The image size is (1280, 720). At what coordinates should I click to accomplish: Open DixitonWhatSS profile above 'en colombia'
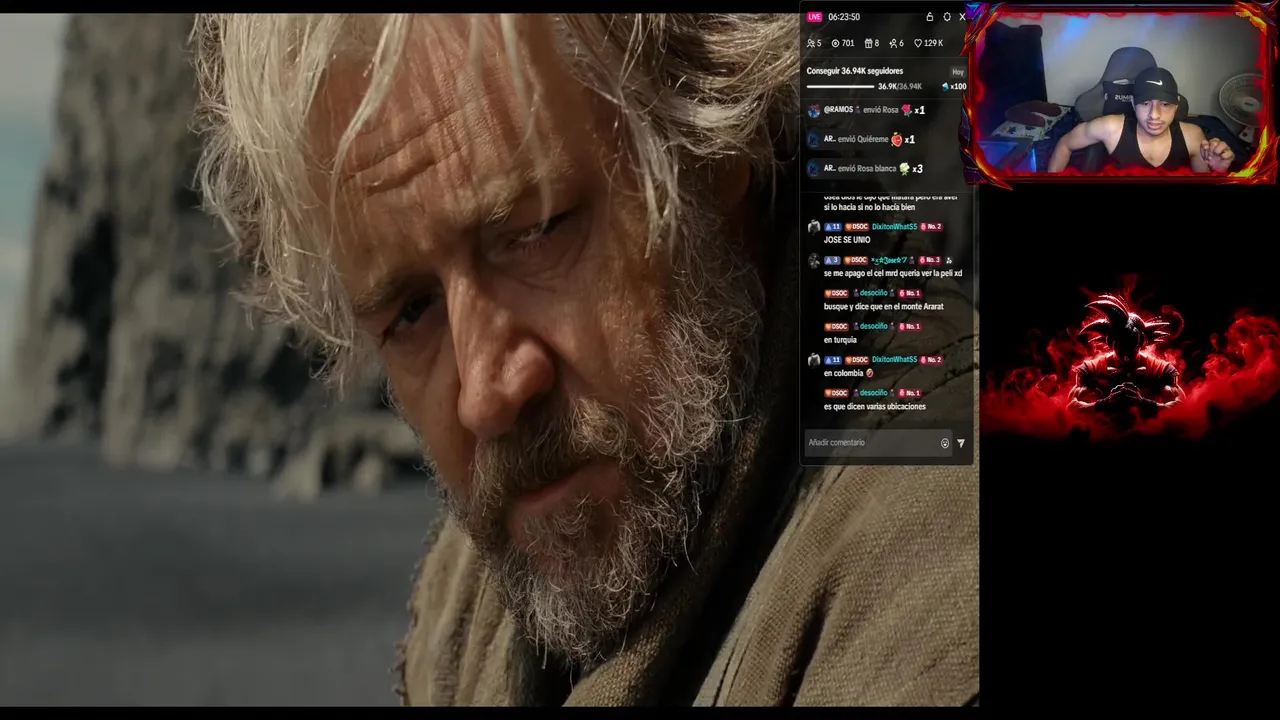pos(894,359)
